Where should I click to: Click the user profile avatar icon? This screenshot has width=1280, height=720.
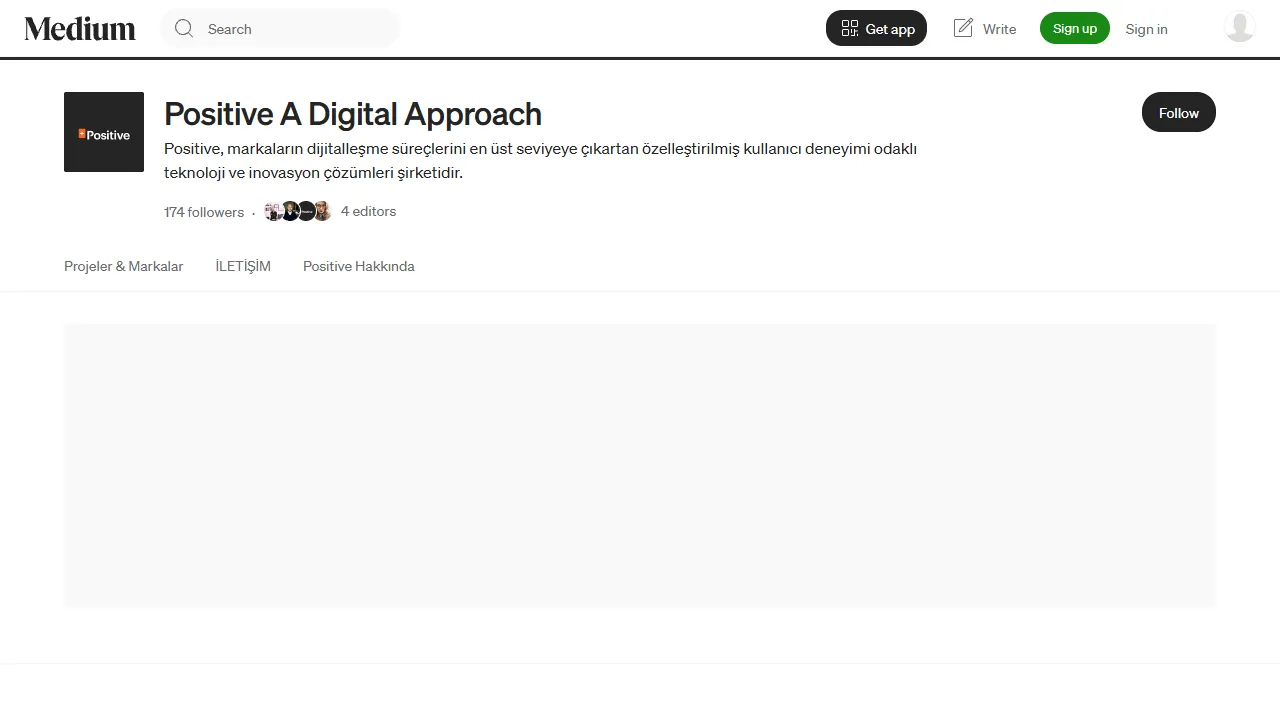(x=1239, y=26)
